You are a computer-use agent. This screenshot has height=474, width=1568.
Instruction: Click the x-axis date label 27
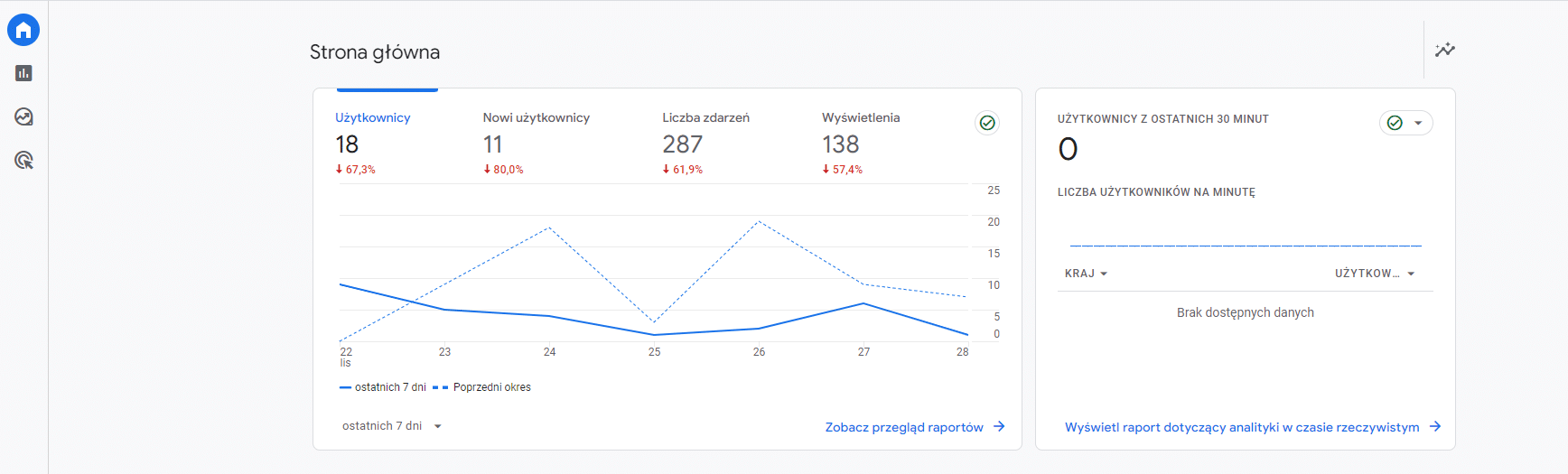coord(863,352)
